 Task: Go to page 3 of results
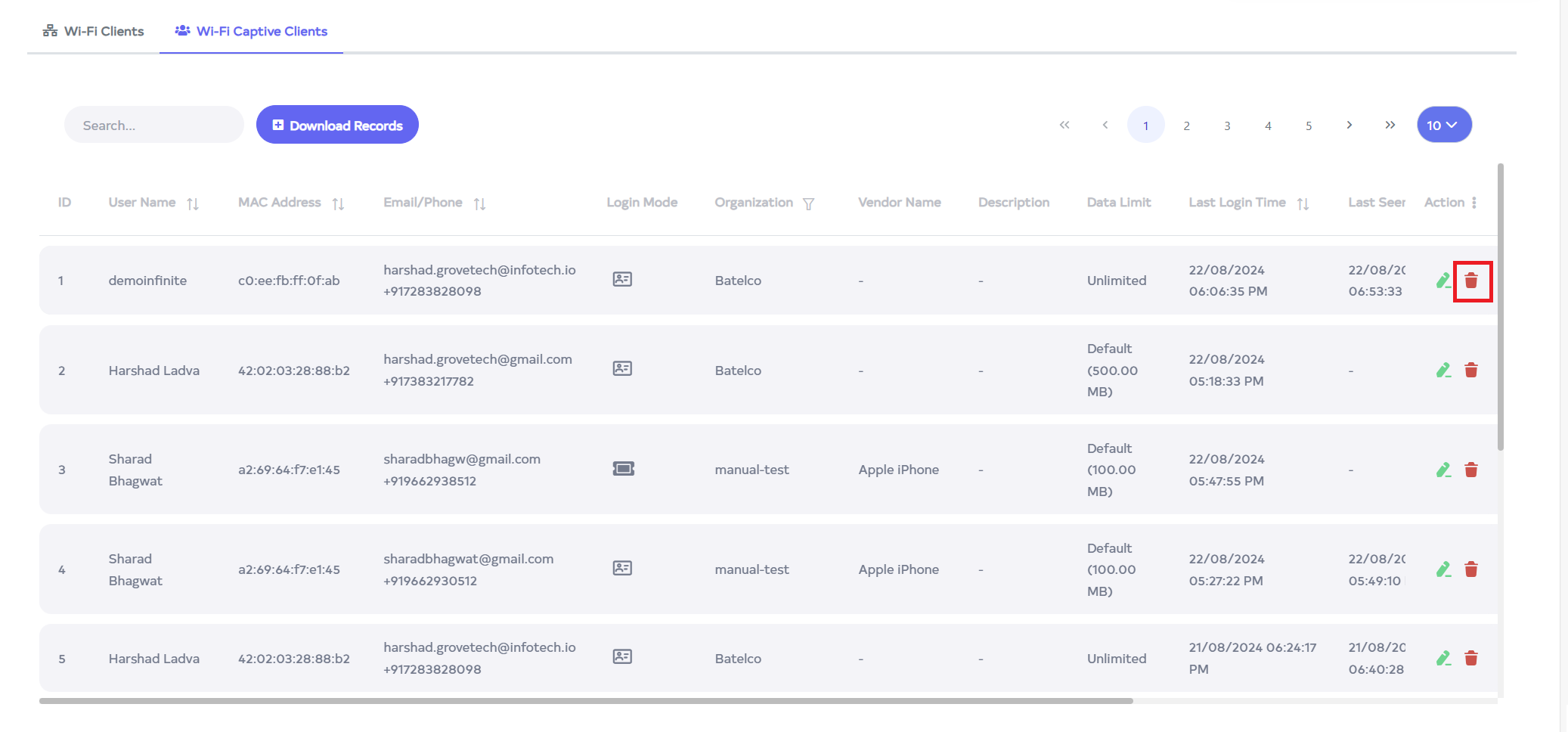[x=1227, y=126]
